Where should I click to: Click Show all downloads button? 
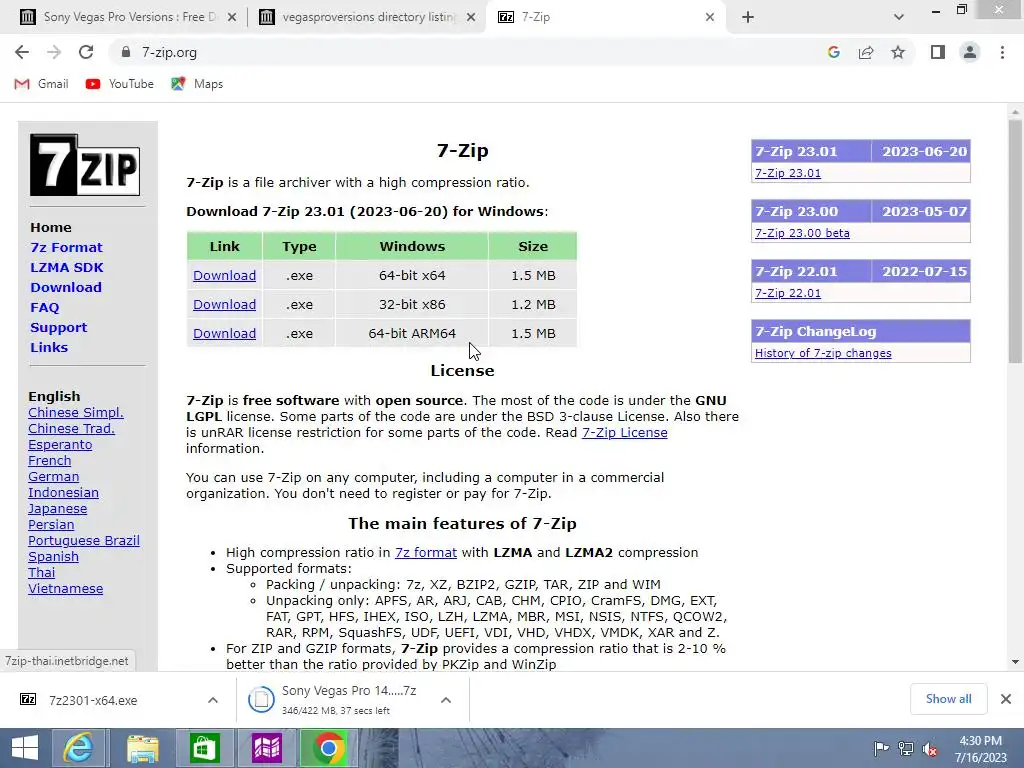click(x=948, y=699)
